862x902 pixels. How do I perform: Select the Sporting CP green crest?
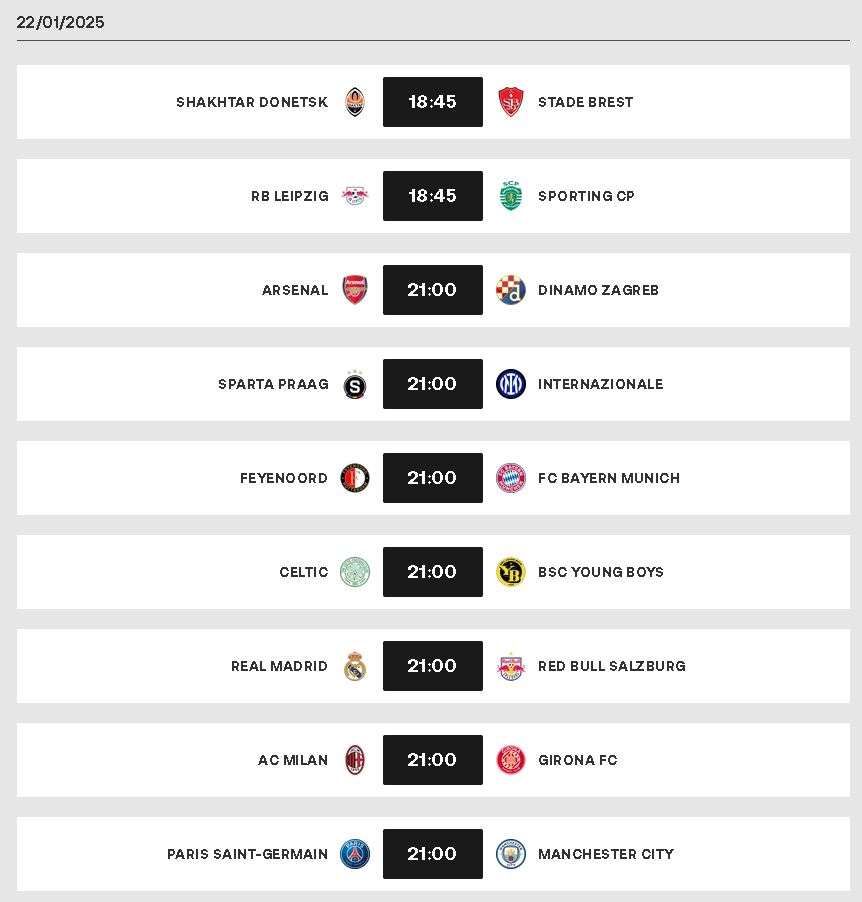coord(510,196)
